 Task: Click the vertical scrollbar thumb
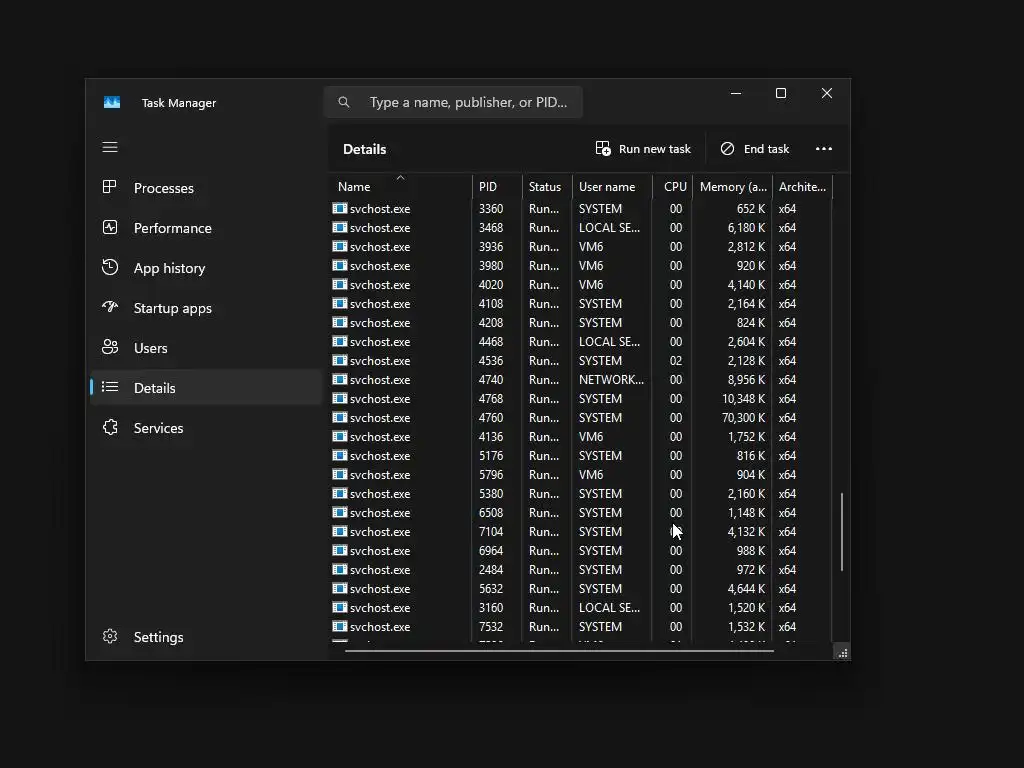(x=842, y=532)
